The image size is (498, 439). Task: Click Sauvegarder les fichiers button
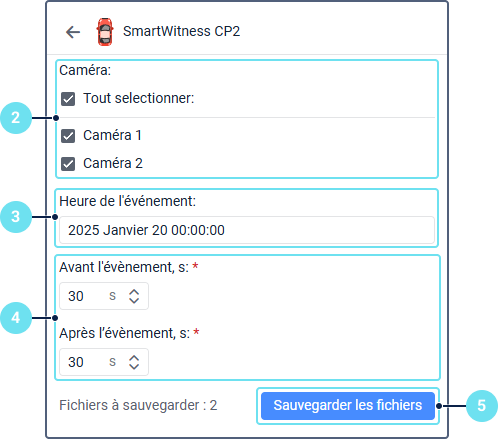click(x=348, y=406)
